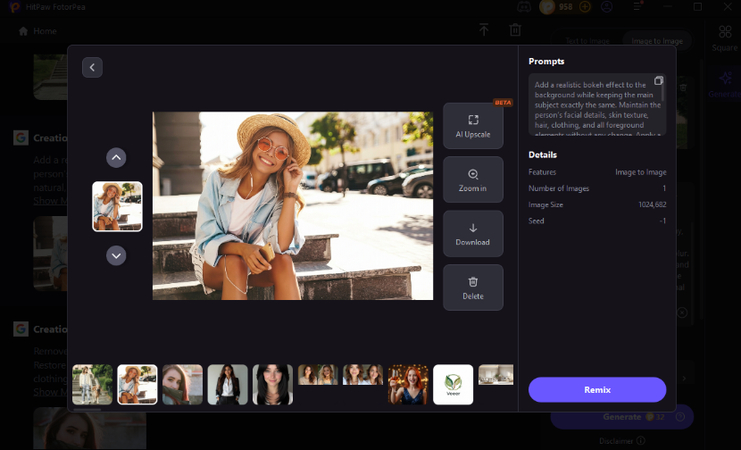The width and height of the screenshot is (741, 450).
Task: Open the first two-women comparison thumbnail
Action: 318,374
